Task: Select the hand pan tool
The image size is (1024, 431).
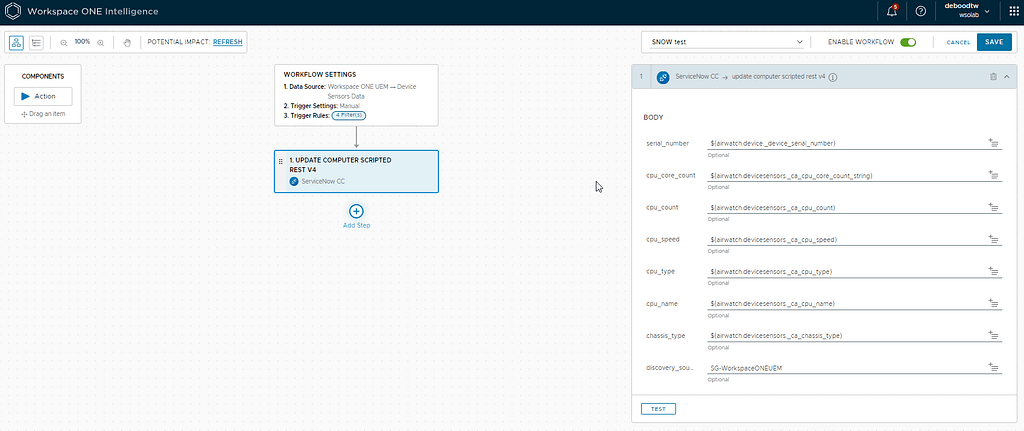Action: click(126, 43)
